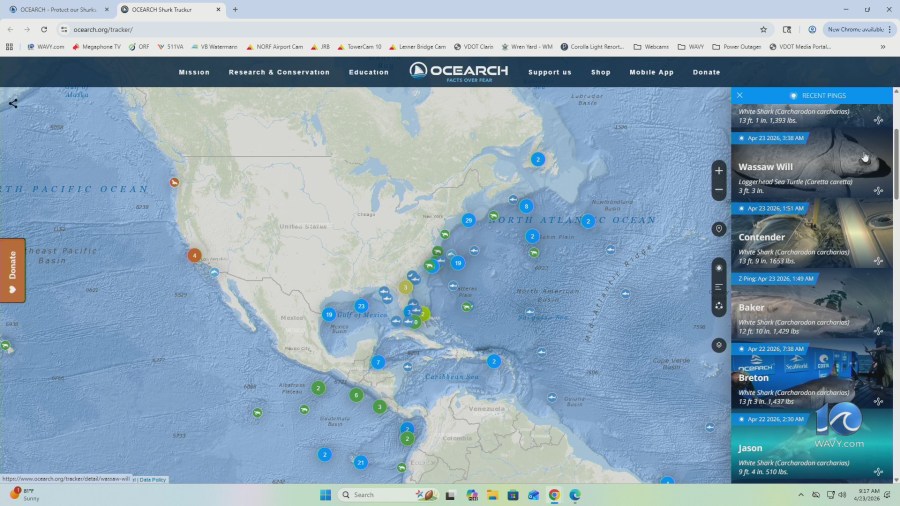Close the Recent Pings panel

tap(740, 95)
